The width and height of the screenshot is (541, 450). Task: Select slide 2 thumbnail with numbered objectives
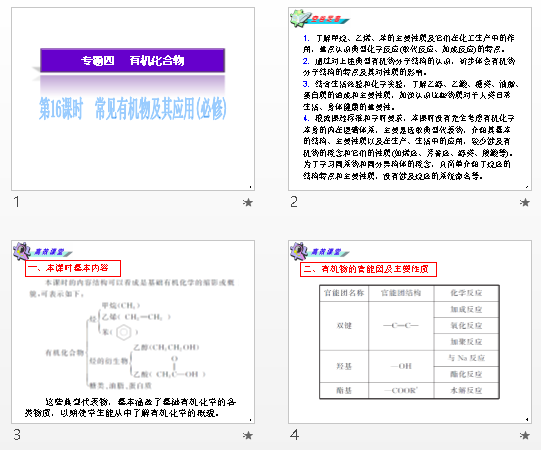410,99
